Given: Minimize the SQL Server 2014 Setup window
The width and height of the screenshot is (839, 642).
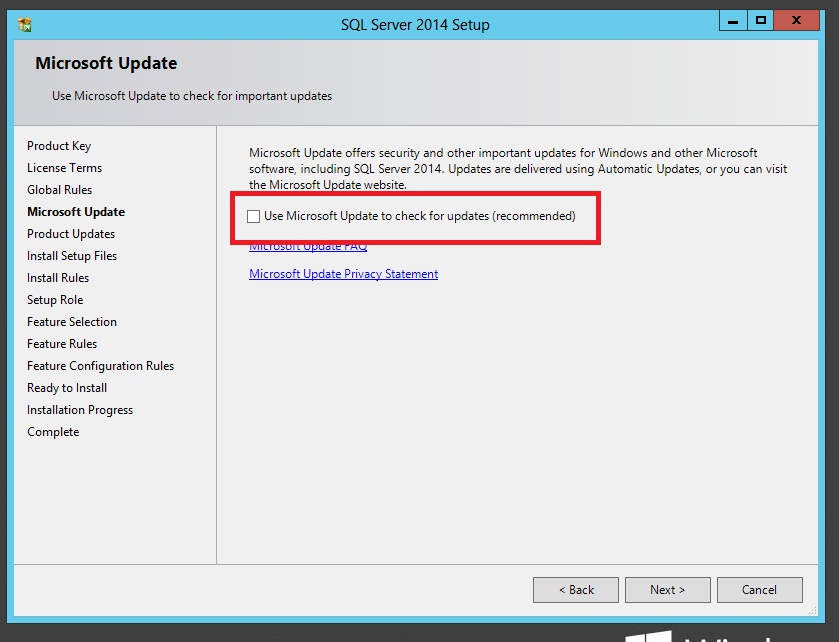Looking at the screenshot, I should [x=733, y=21].
